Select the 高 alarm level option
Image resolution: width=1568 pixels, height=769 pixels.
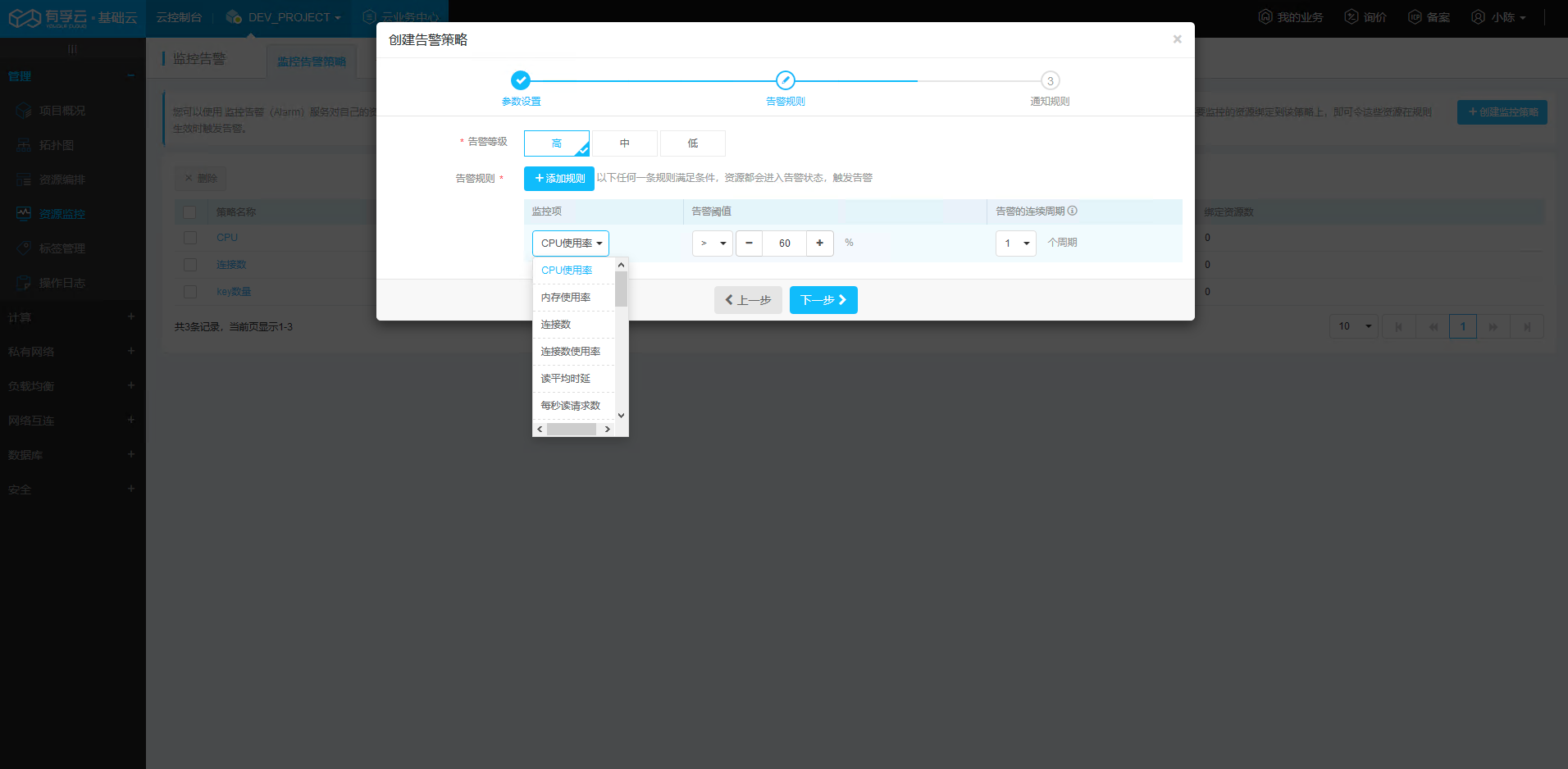tap(556, 143)
